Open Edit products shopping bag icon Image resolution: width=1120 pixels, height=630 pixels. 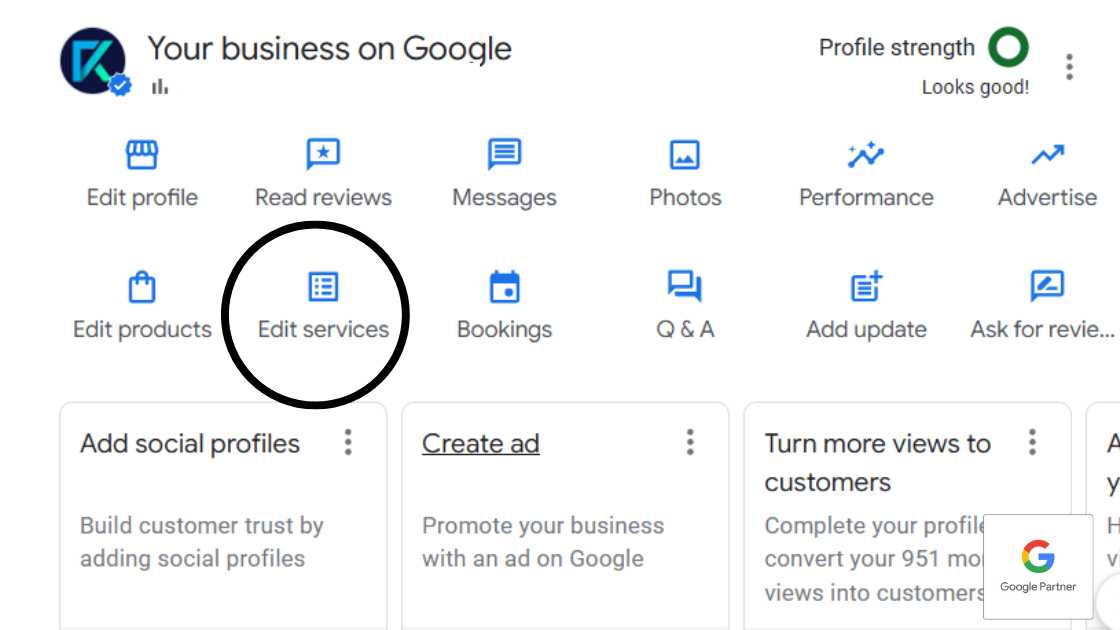142,288
